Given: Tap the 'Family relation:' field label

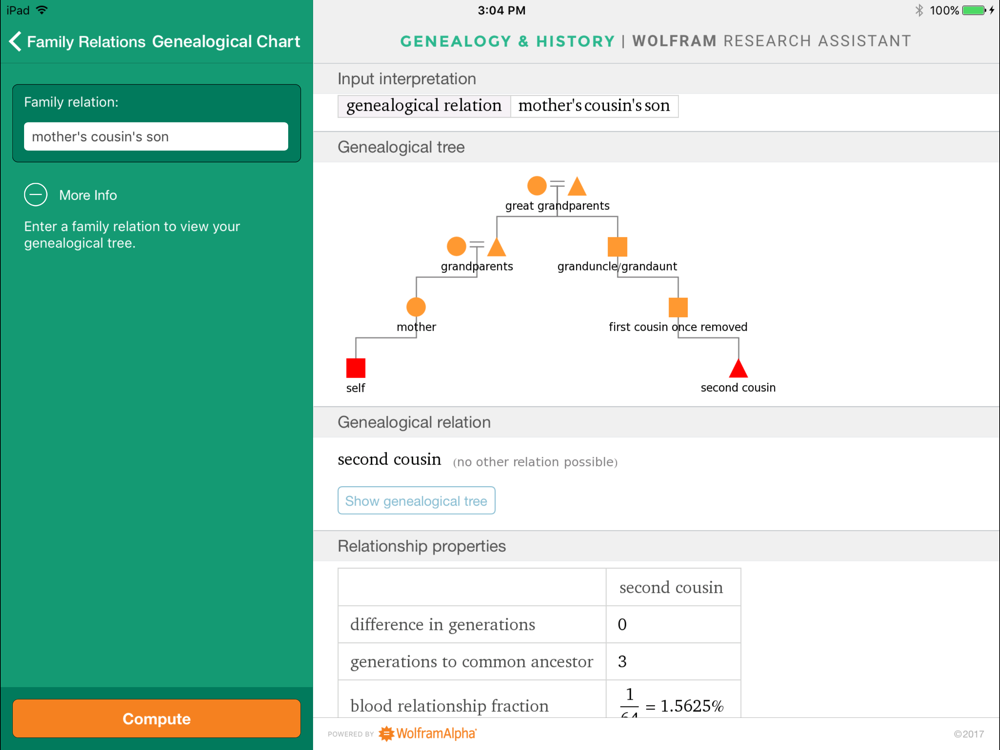Looking at the screenshot, I should pos(71,102).
